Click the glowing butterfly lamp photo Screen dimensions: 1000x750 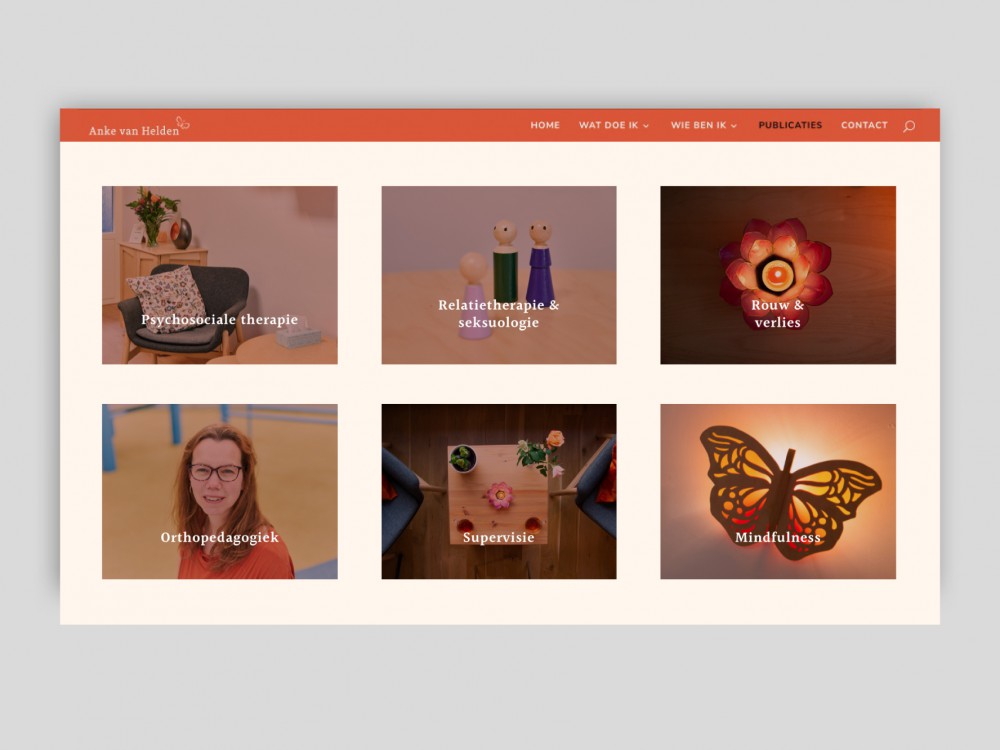(778, 491)
